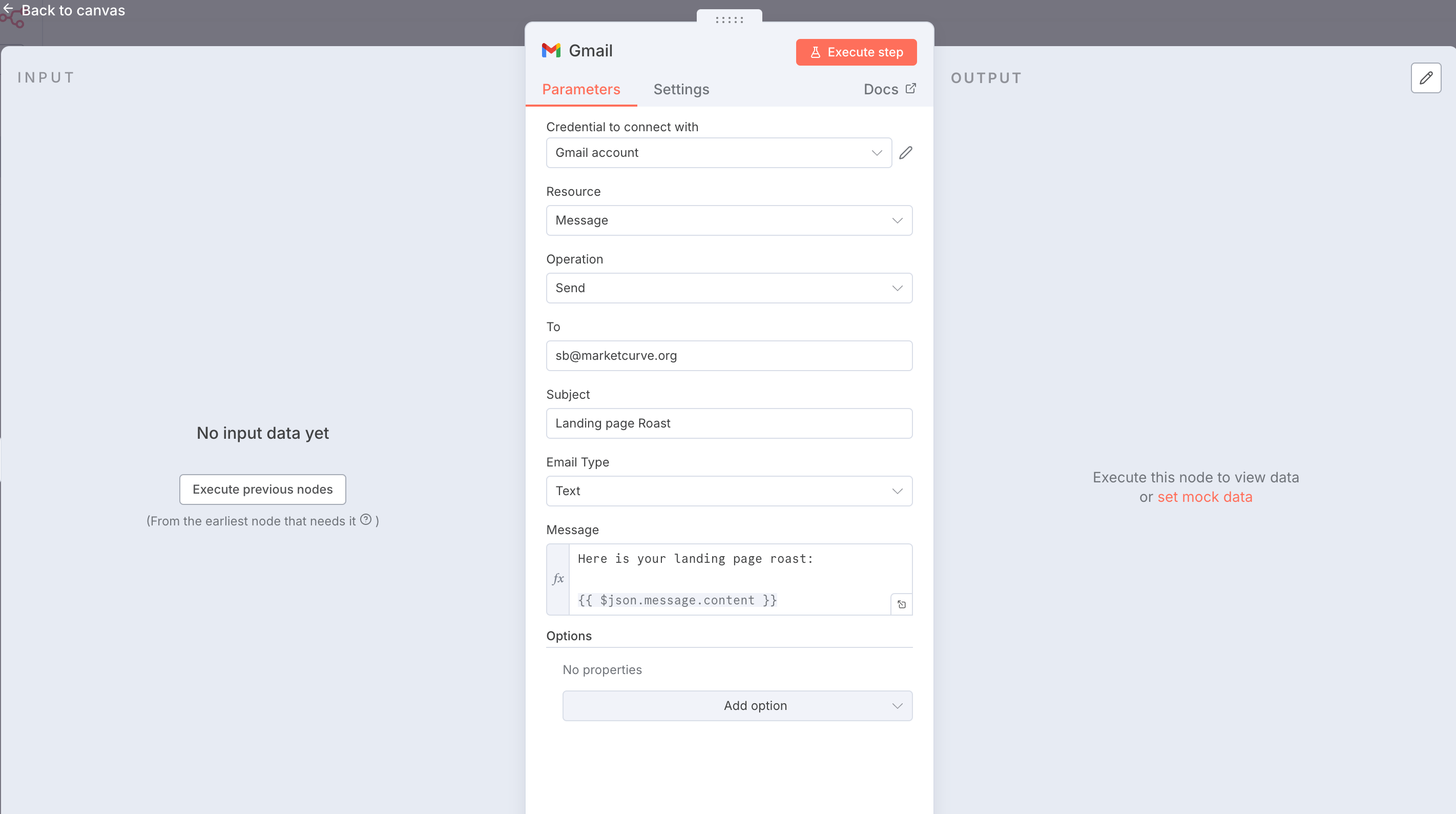This screenshot has width=1456, height=814.
Task: Open the Operation Send dropdown
Action: 729,288
